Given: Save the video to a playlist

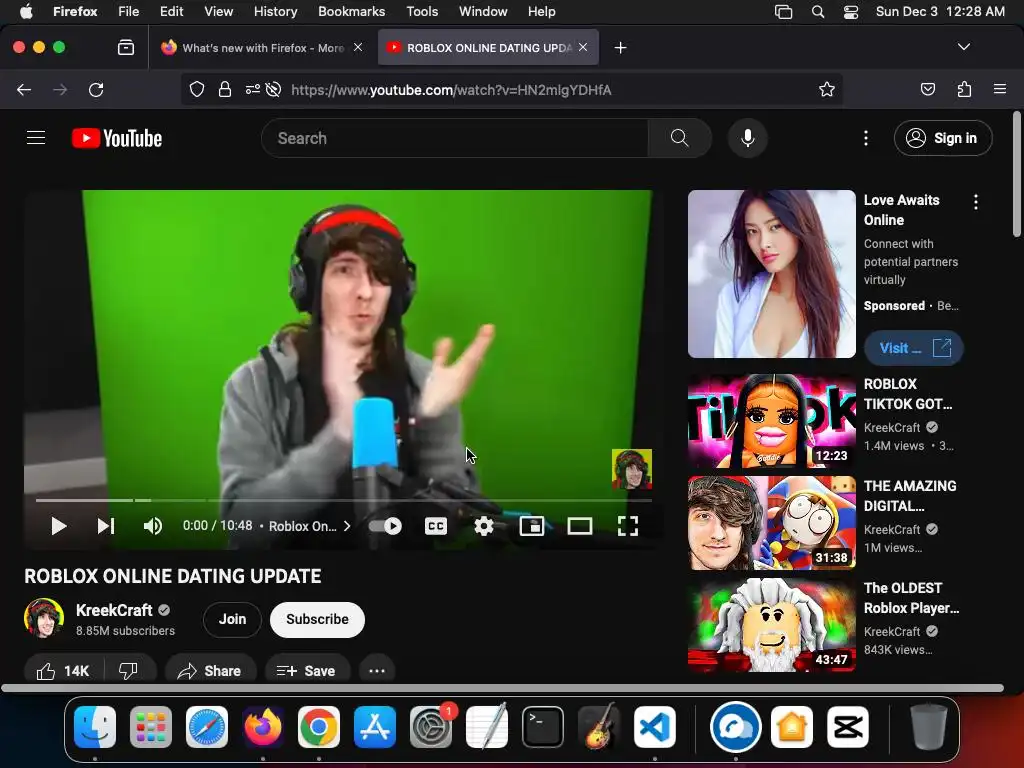Looking at the screenshot, I should coord(307,671).
